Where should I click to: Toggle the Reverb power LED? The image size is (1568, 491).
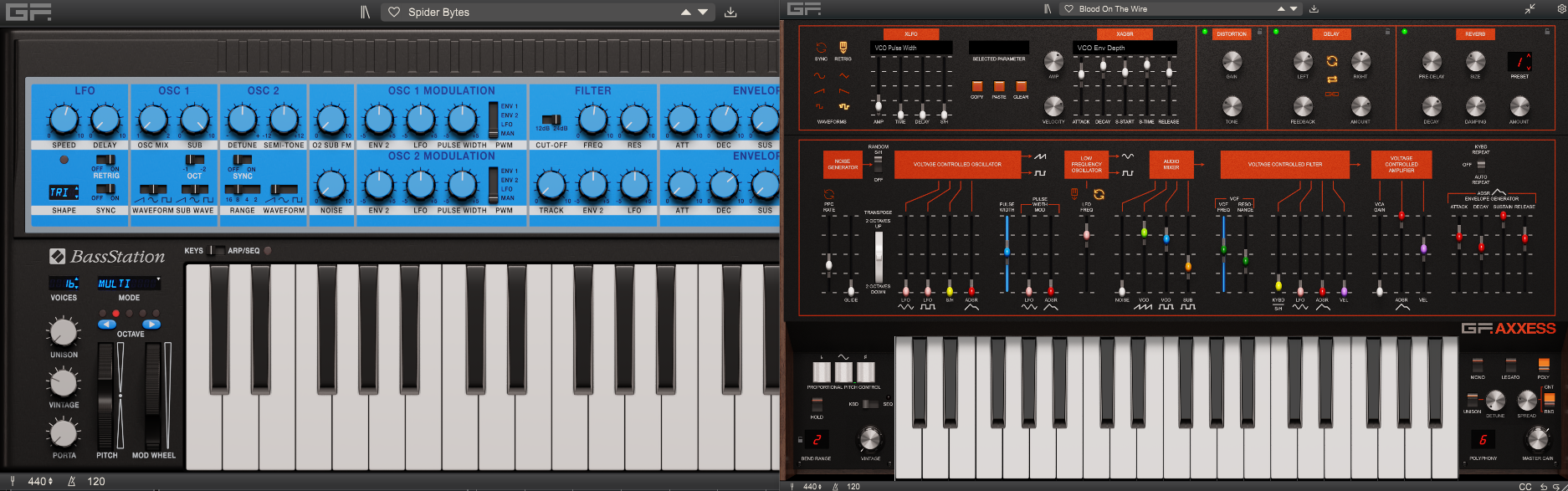(x=1404, y=32)
